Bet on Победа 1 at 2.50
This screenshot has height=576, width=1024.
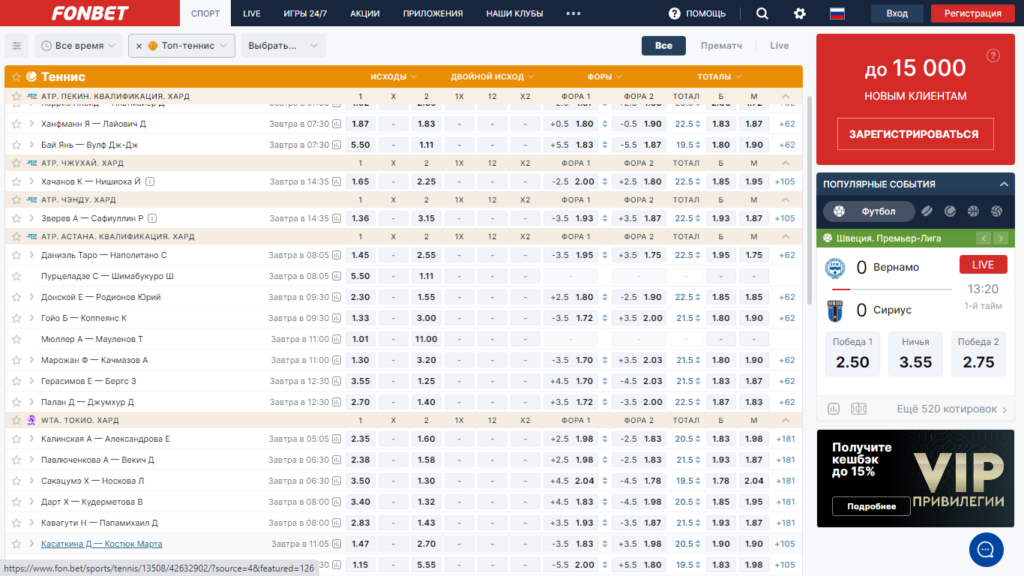pos(852,355)
